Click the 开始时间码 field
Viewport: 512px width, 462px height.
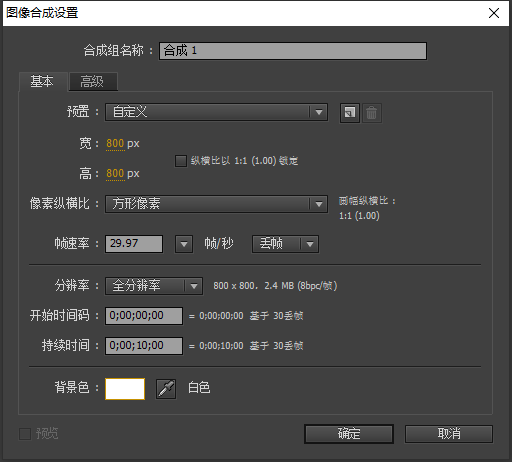[144, 316]
